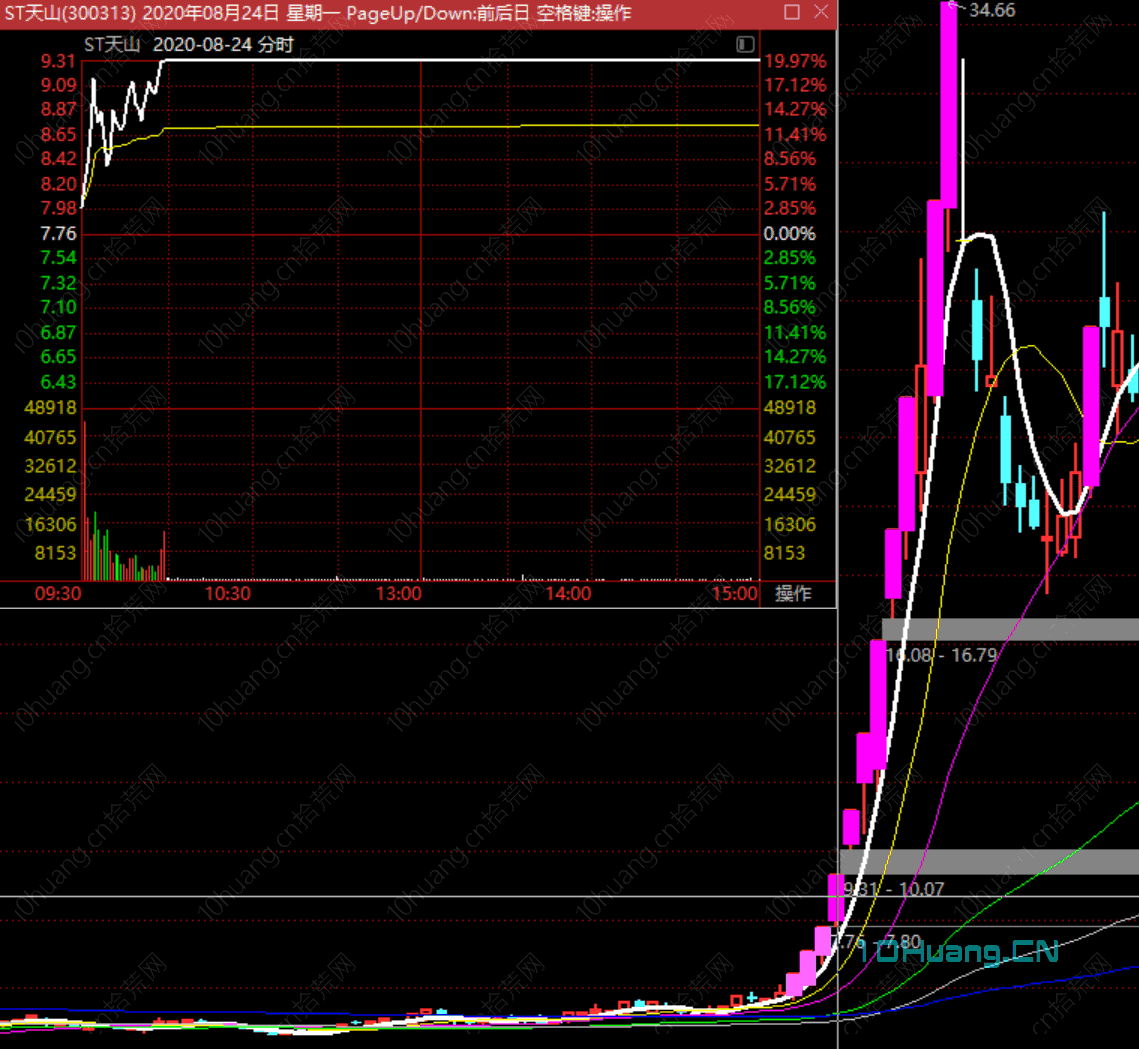Click the gray gap band above 9.31 label
This screenshot has height=1049, width=1139.
pos(989,862)
